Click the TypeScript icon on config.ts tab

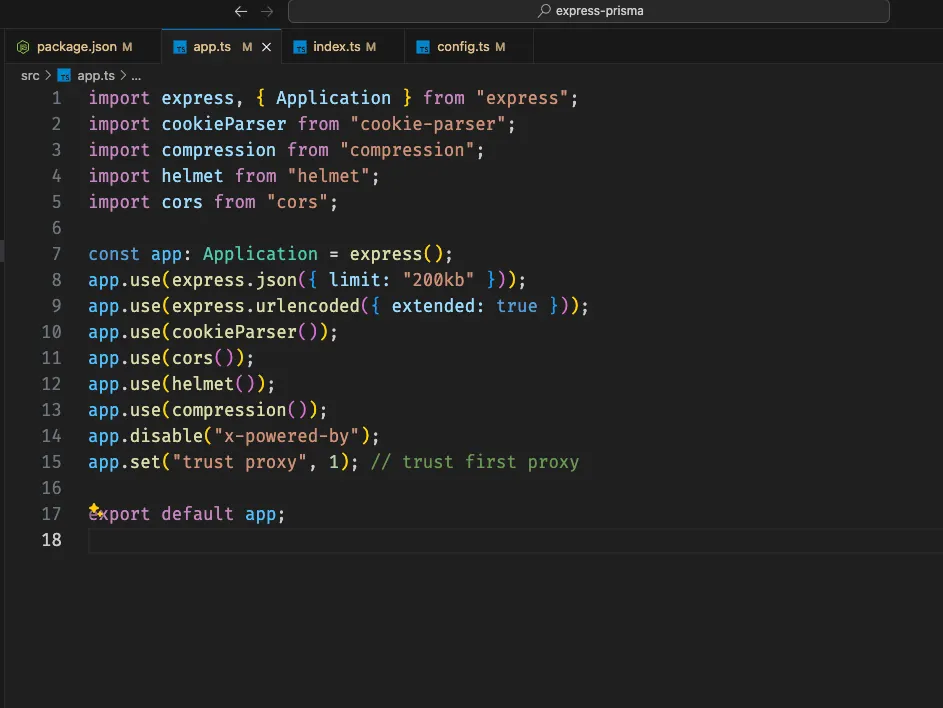[x=423, y=47]
